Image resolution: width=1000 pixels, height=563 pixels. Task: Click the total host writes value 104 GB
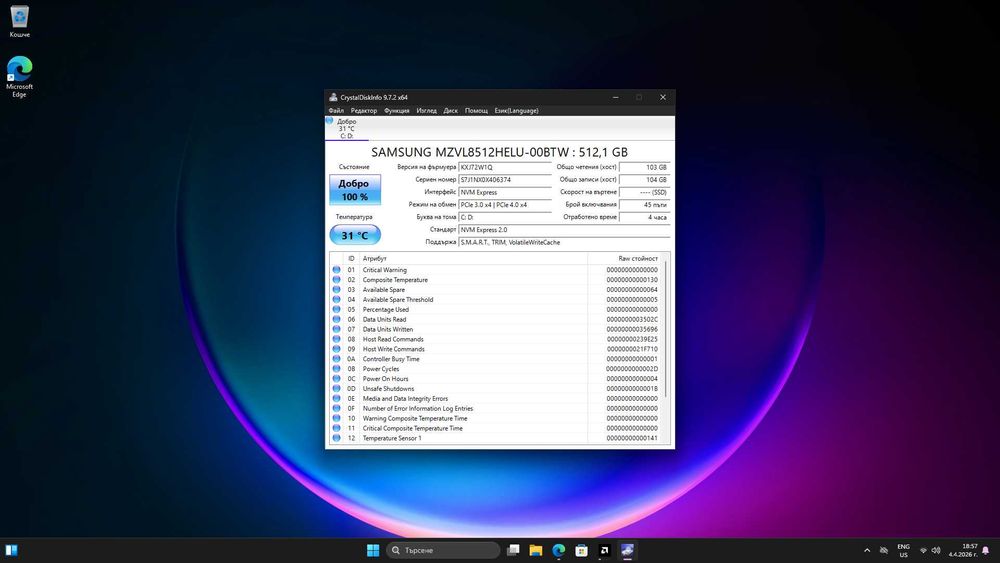coord(644,180)
